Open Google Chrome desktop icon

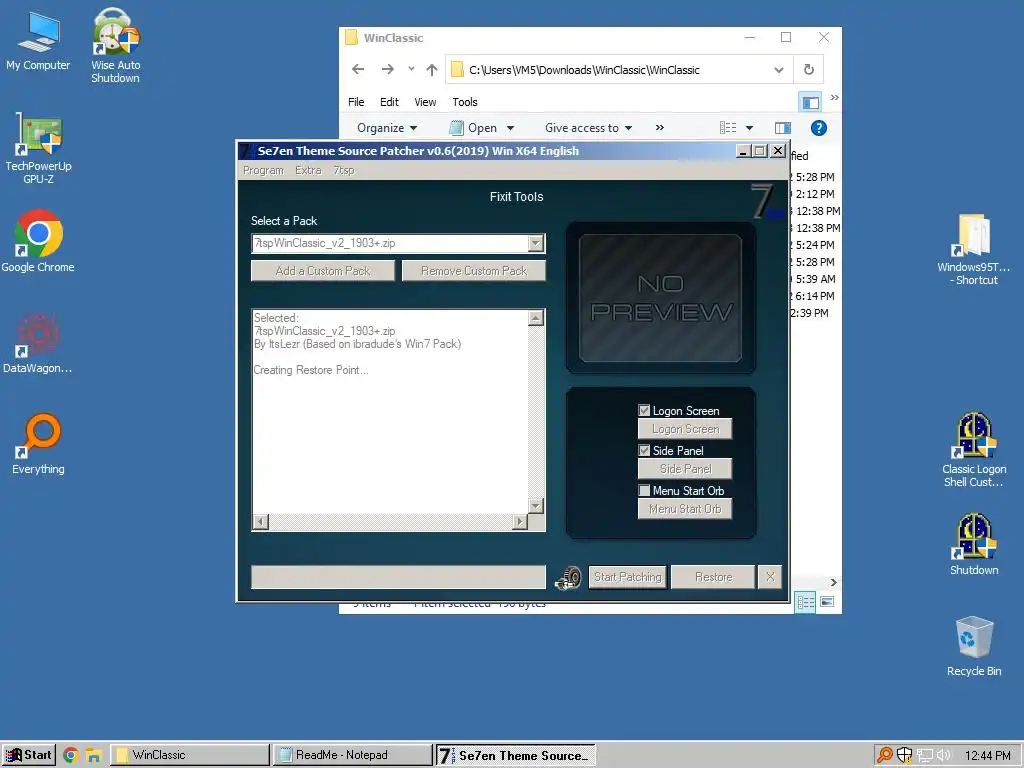[x=38, y=241]
